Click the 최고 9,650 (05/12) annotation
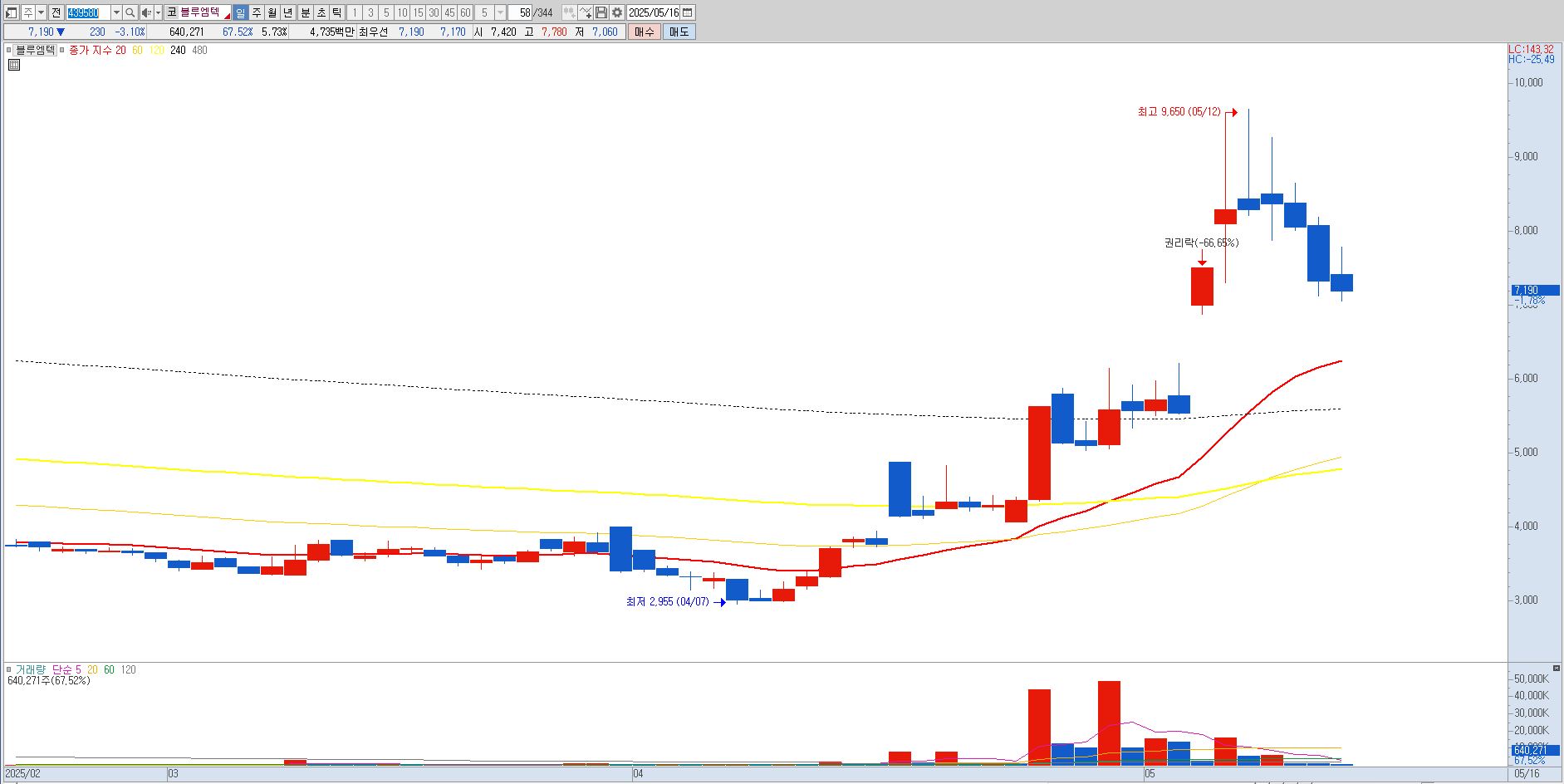1564x784 pixels. 1179,111
